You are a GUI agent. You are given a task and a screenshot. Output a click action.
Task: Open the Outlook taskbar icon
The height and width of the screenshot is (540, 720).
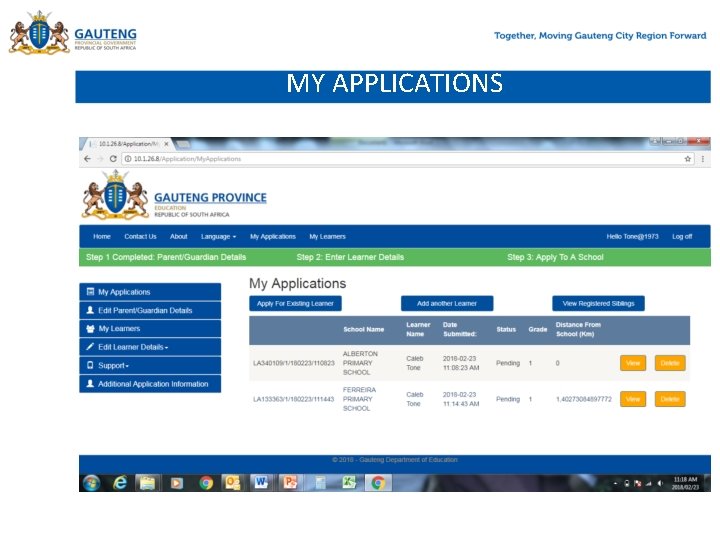point(232,483)
